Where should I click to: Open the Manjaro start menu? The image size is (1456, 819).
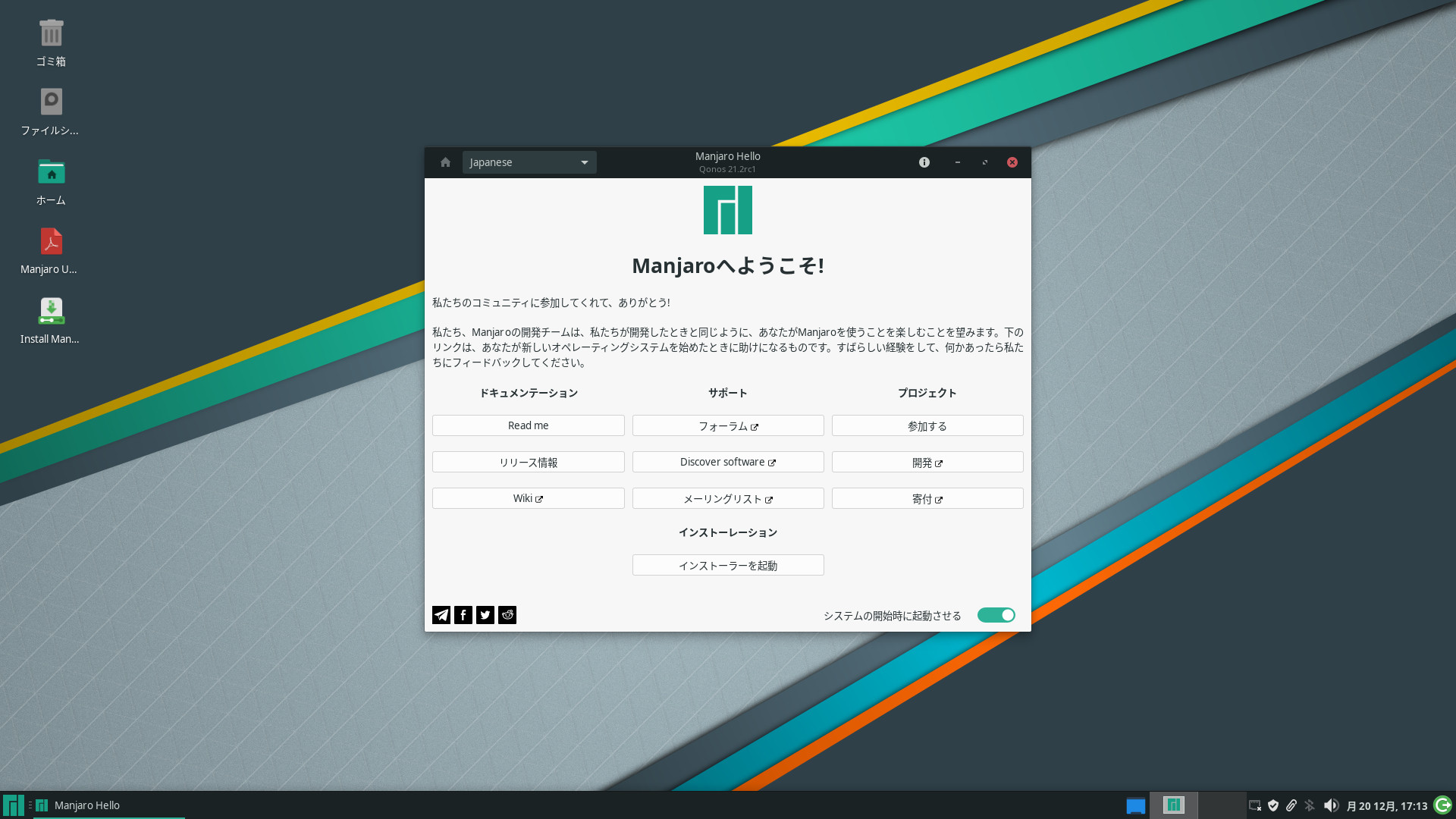click(13, 805)
